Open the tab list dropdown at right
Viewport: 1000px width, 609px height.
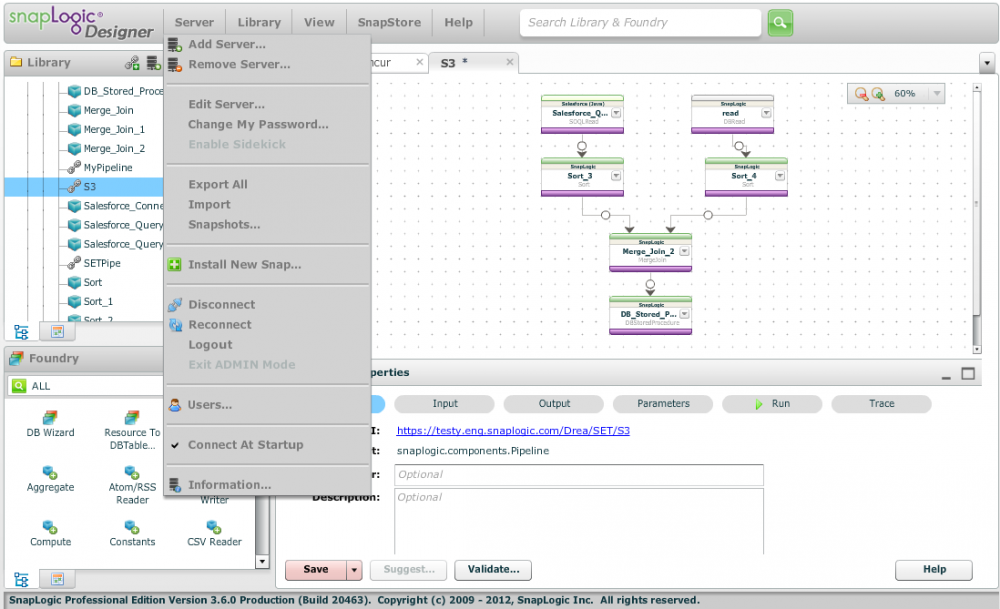(987, 63)
